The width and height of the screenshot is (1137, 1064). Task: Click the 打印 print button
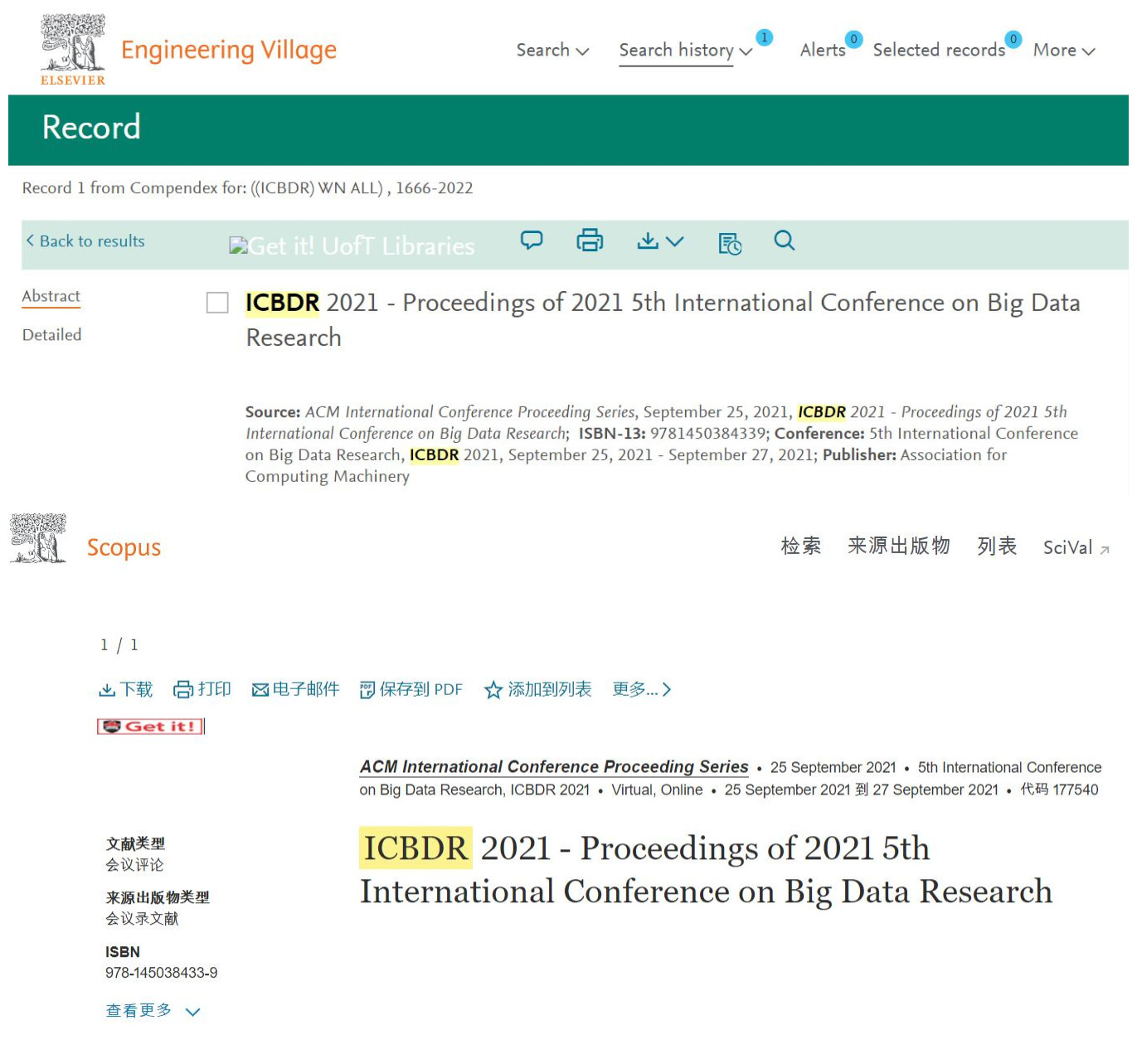click(202, 690)
